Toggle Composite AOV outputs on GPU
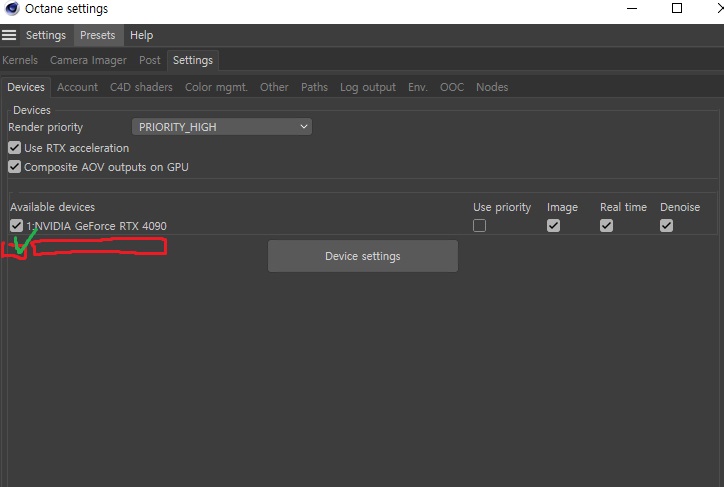 14,167
